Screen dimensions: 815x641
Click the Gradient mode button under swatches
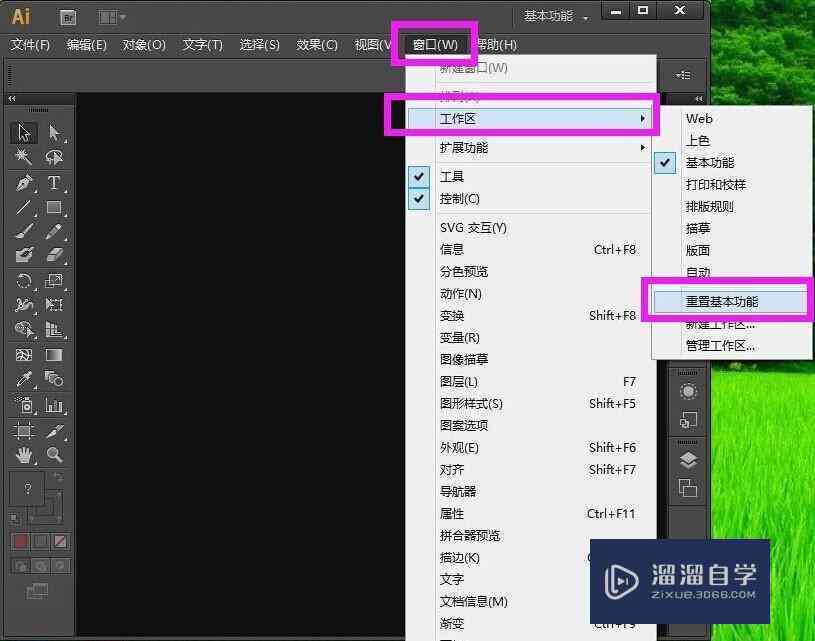(x=41, y=541)
